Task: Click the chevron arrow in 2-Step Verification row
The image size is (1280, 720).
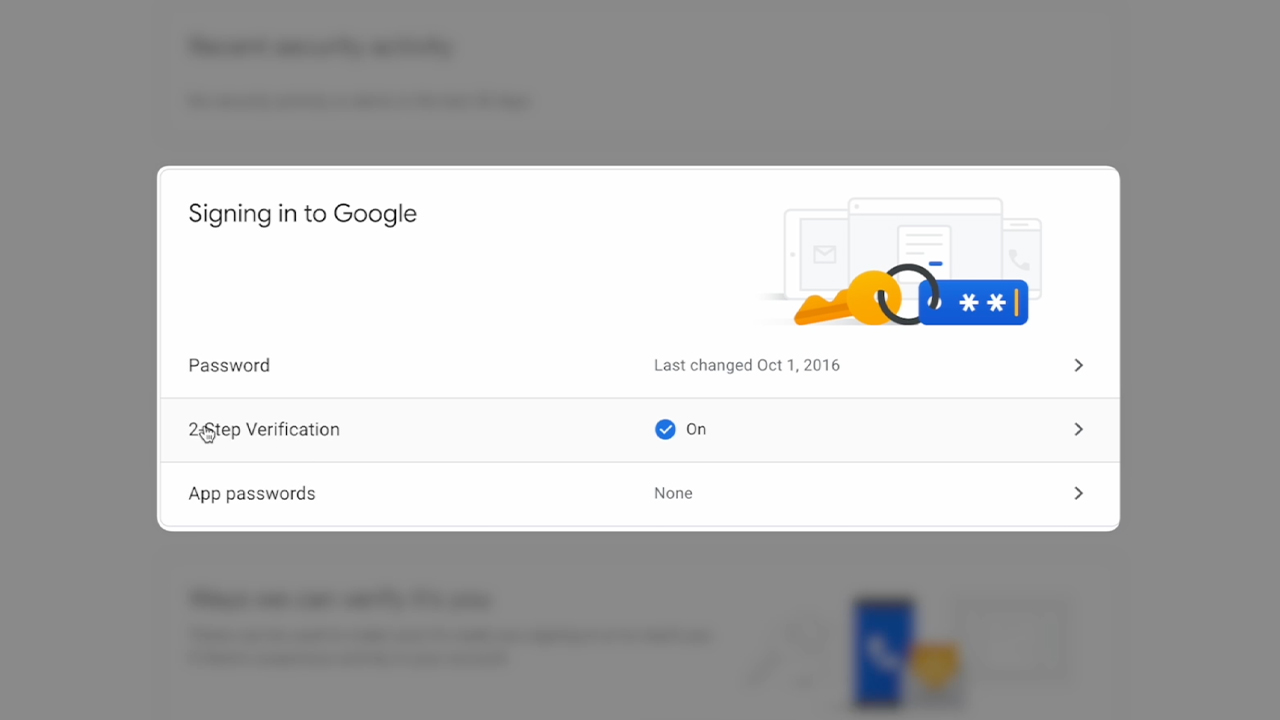Action: click(1078, 429)
